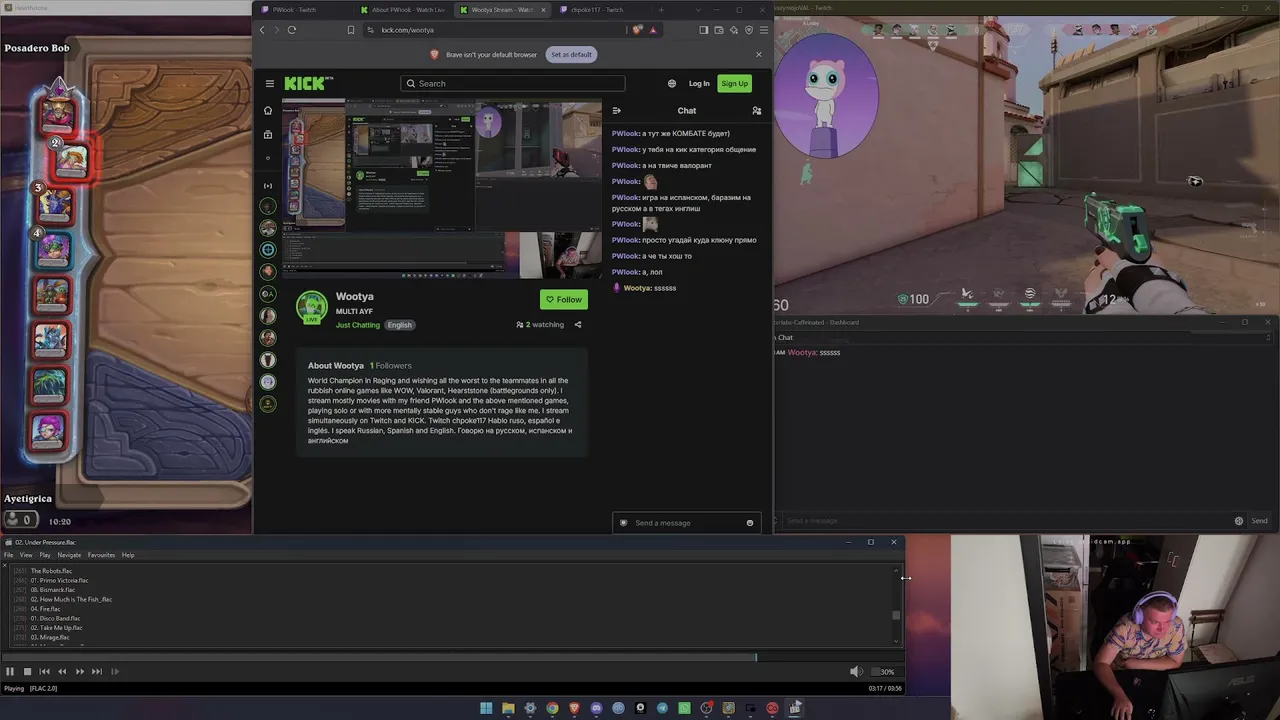Rewind the current track

click(62, 672)
